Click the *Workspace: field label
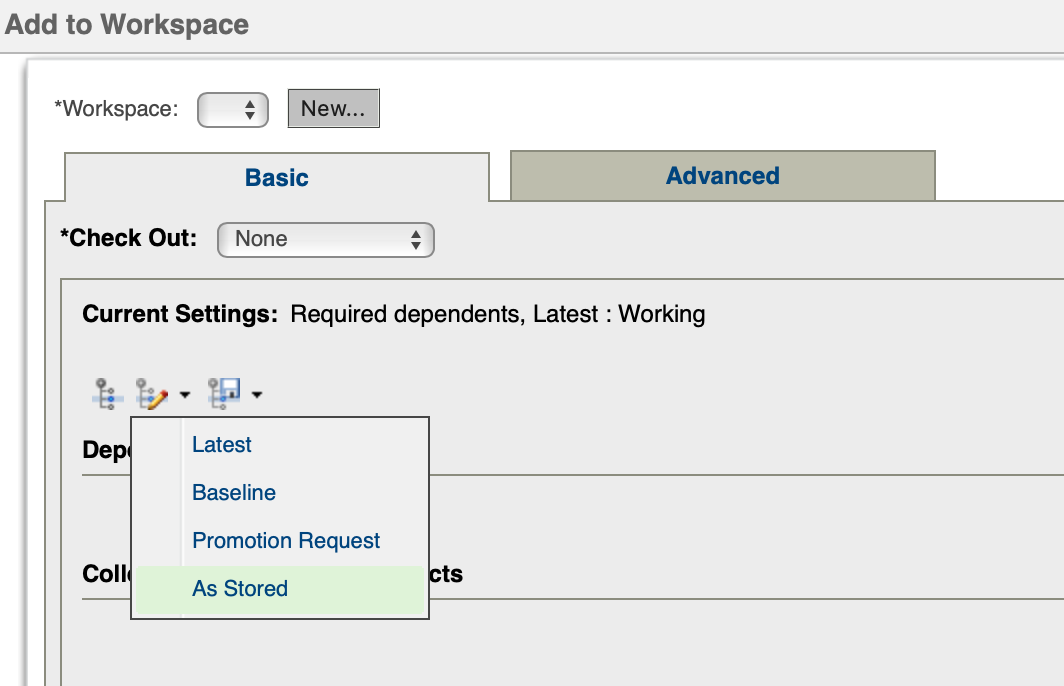The height and width of the screenshot is (686, 1064). pyautogui.click(x=116, y=109)
